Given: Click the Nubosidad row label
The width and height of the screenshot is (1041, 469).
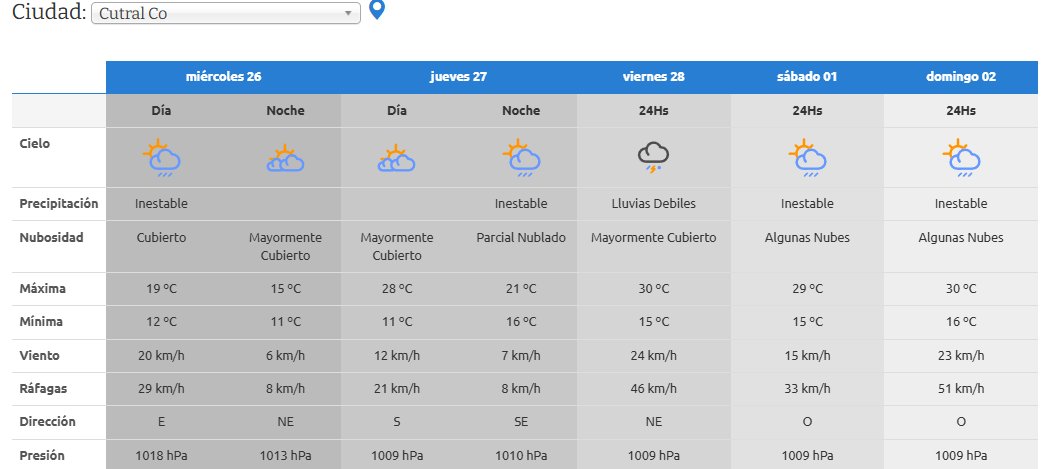Looking at the screenshot, I should pyautogui.click(x=51, y=238).
